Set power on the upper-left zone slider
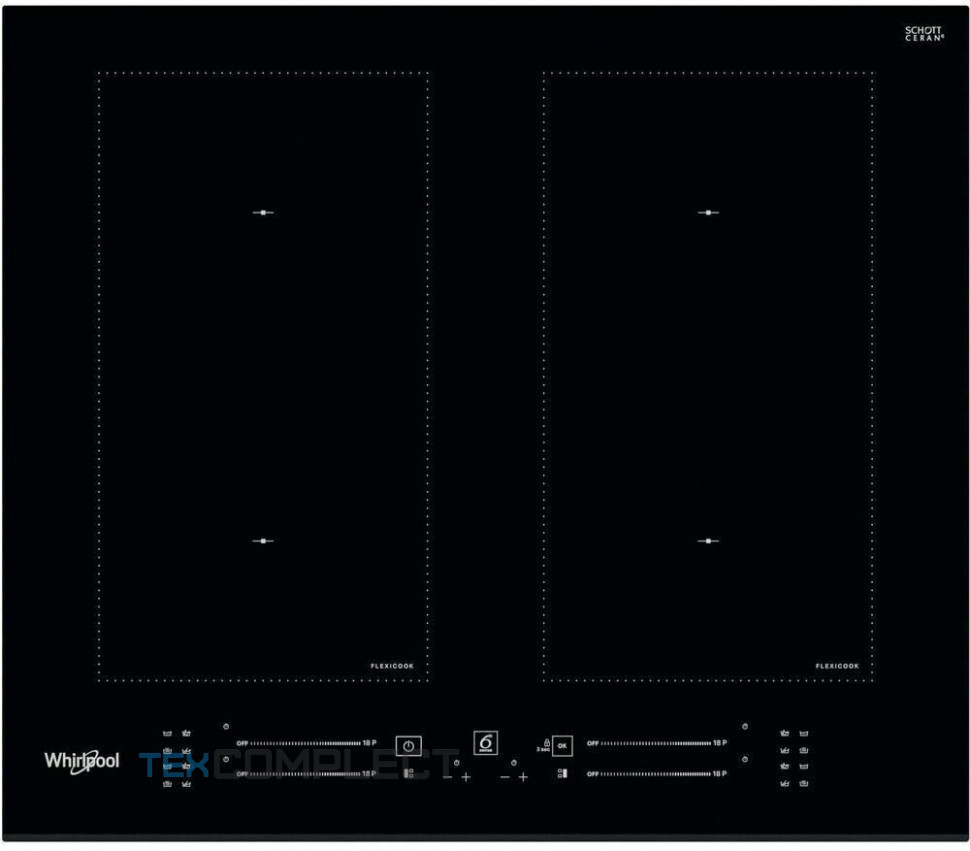The height and width of the screenshot is (851, 970). coord(306,743)
